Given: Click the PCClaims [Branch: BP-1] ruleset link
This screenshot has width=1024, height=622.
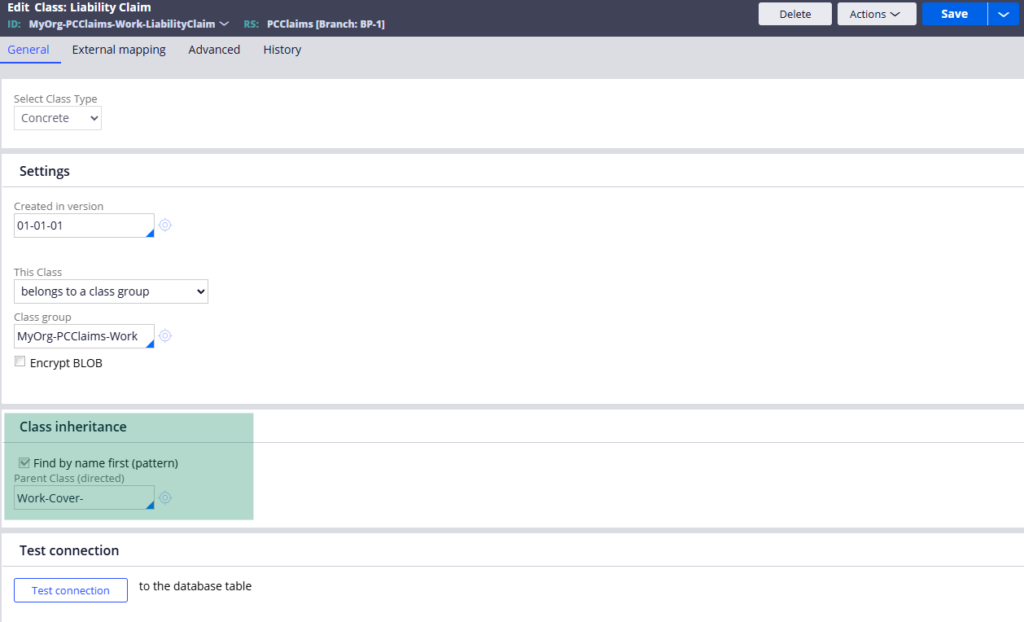Looking at the screenshot, I should click(x=326, y=24).
